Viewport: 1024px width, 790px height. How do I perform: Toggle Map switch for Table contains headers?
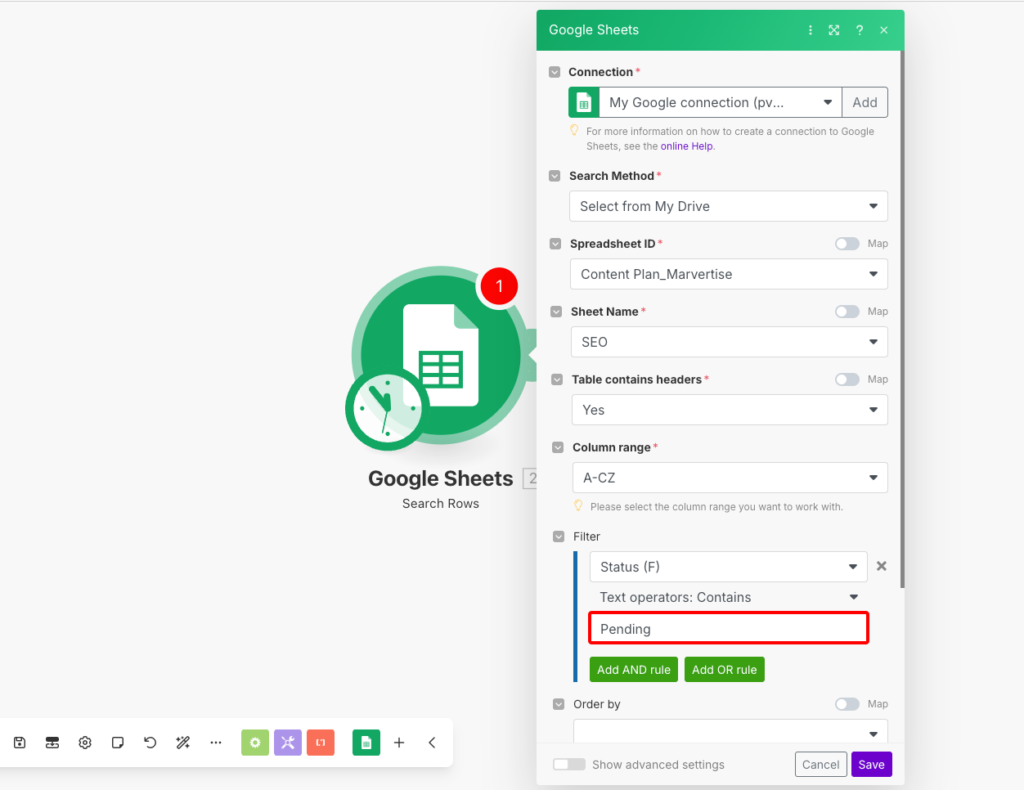click(x=847, y=379)
